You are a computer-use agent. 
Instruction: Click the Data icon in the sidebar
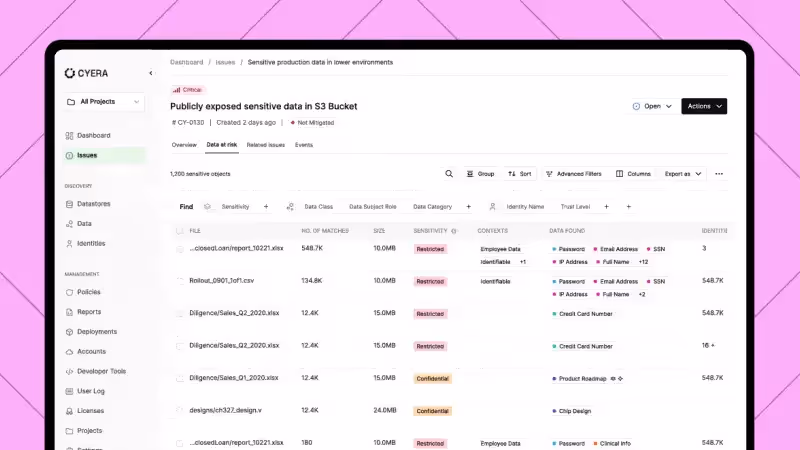69,224
